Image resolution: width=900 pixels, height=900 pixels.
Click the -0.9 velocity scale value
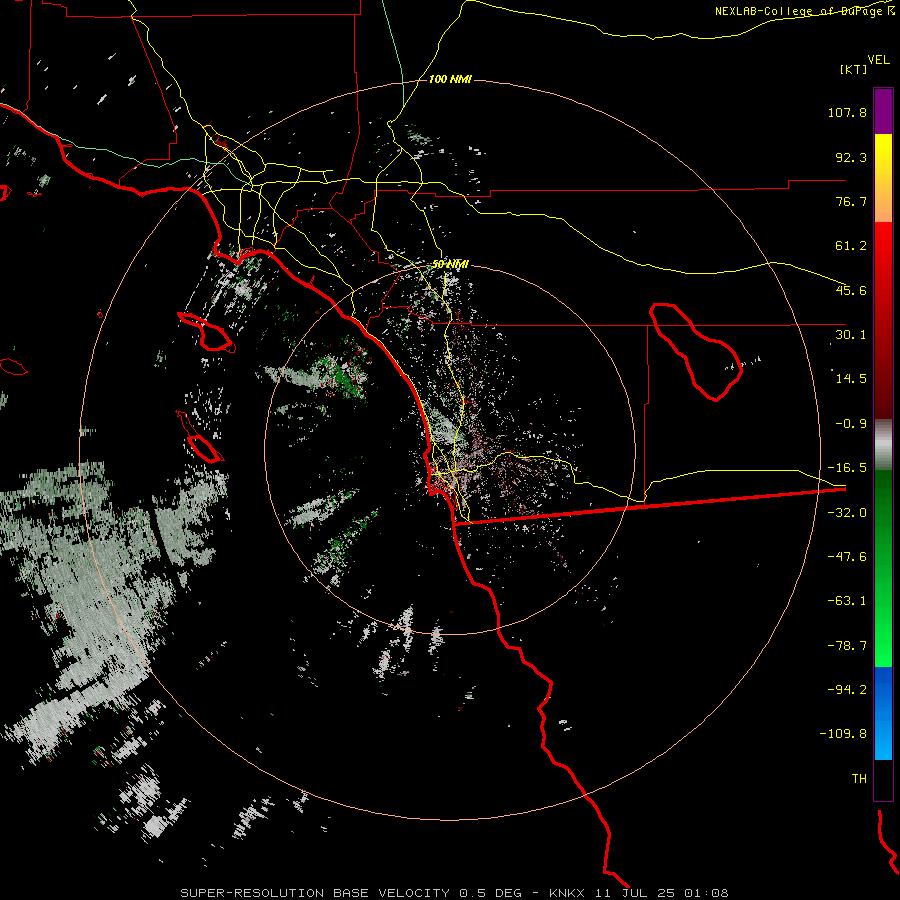click(851, 424)
